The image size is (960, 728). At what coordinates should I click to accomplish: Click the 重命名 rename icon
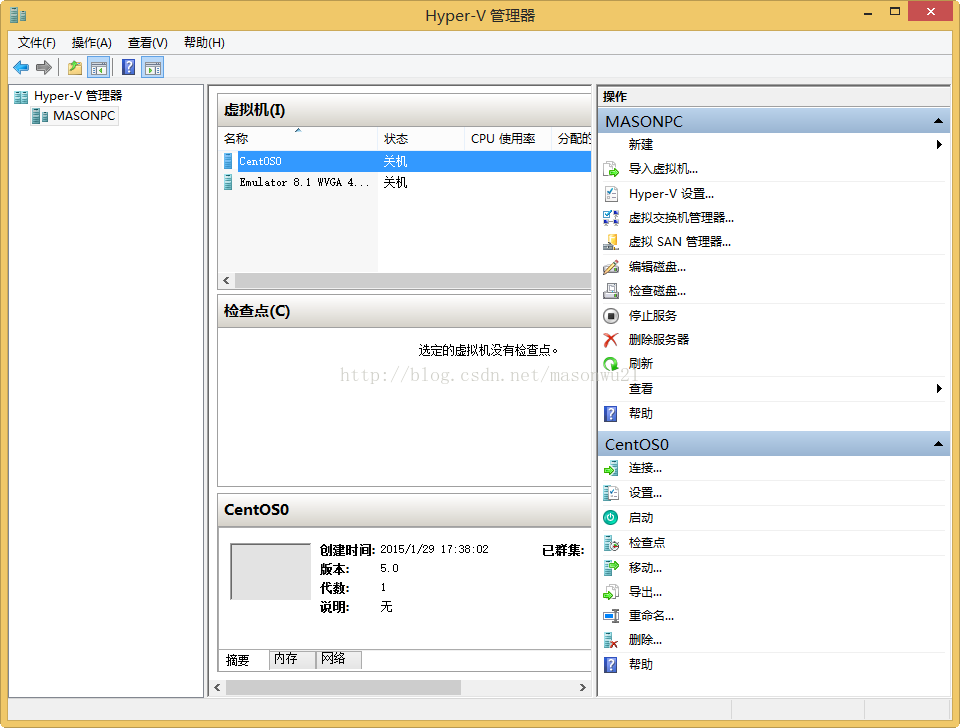(x=611, y=616)
